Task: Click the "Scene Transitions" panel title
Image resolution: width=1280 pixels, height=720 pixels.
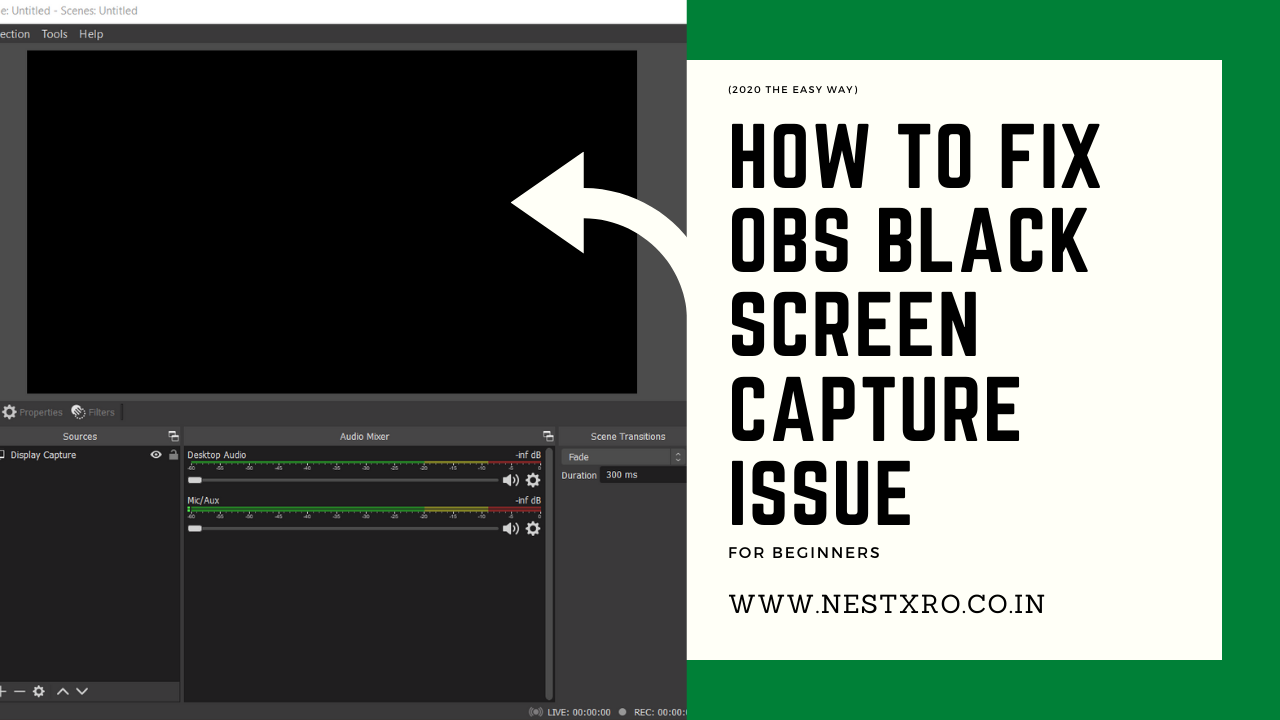Action: point(628,436)
